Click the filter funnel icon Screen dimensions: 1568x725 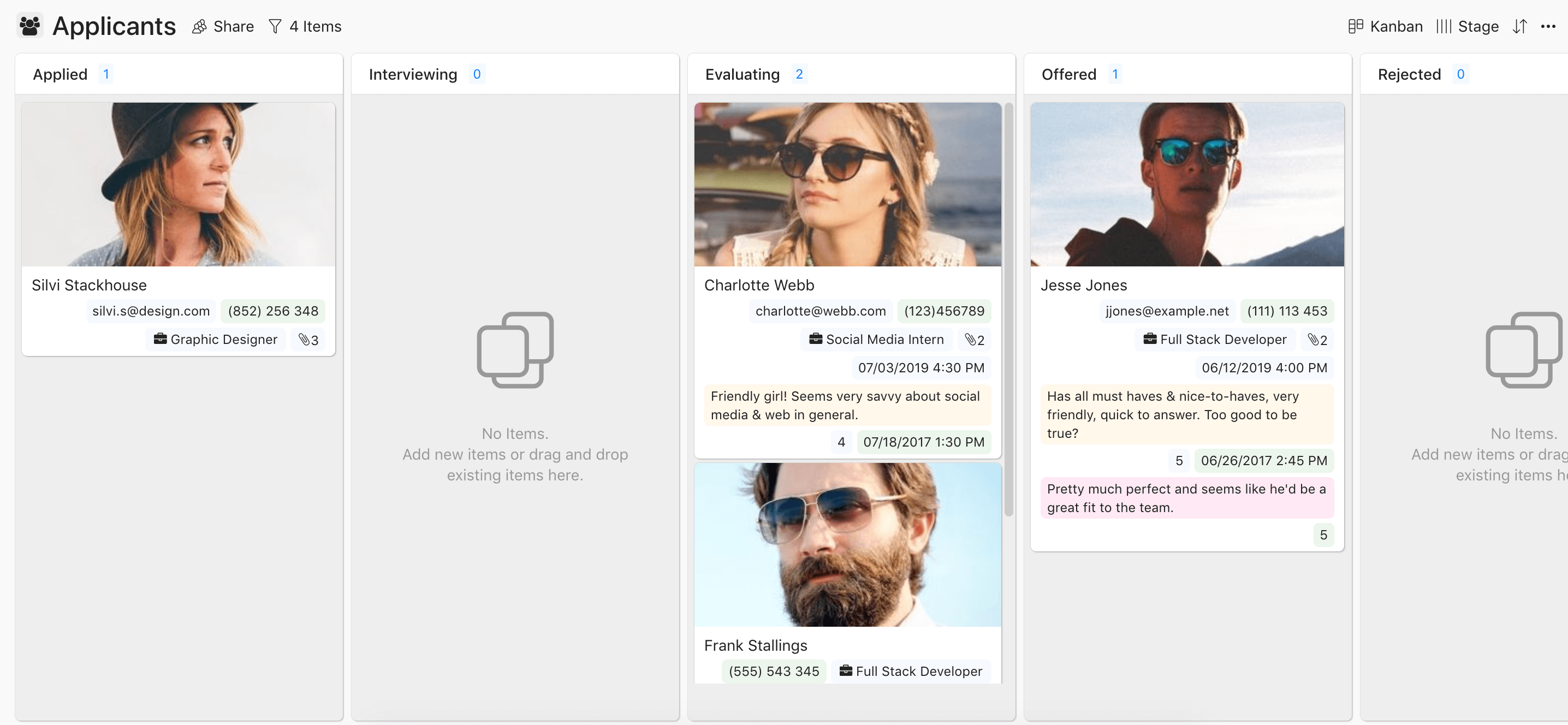[275, 26]
